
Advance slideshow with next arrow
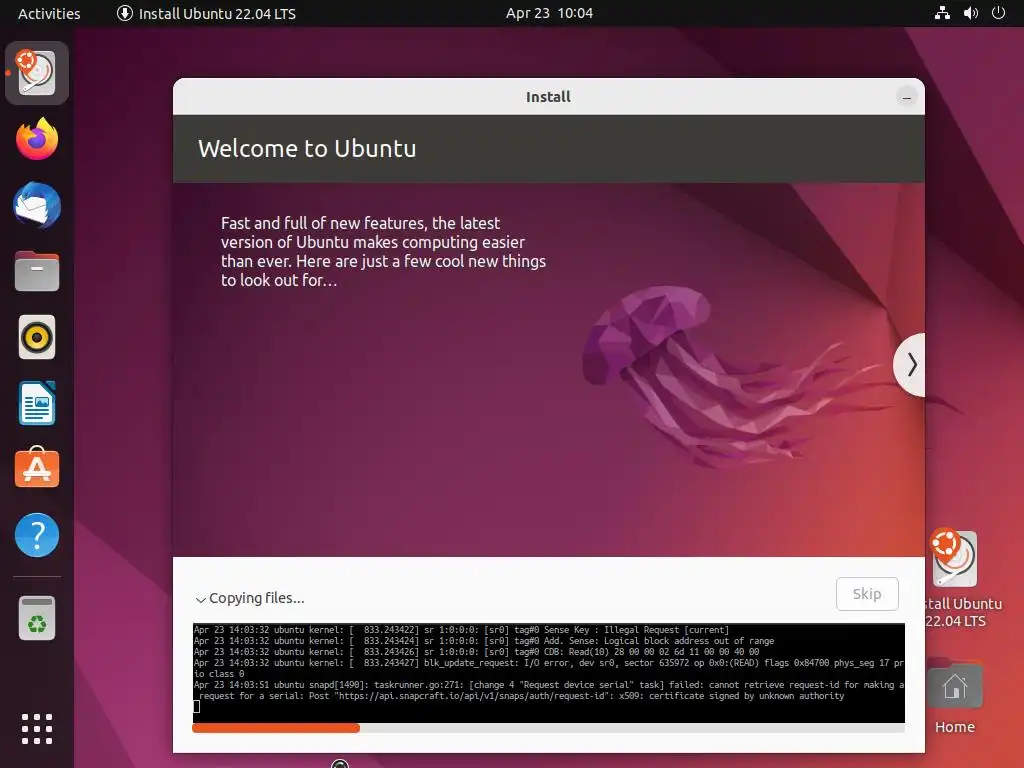point(910,364)
